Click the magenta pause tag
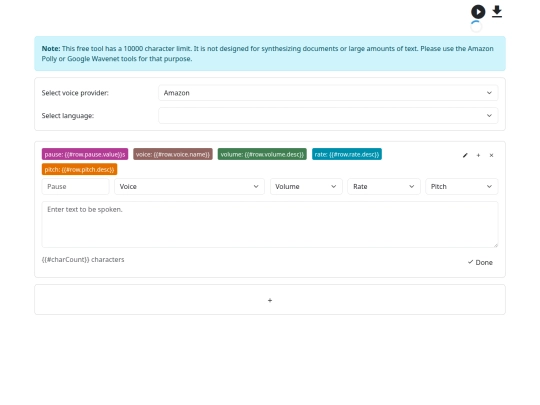 (x=85, y=154)
